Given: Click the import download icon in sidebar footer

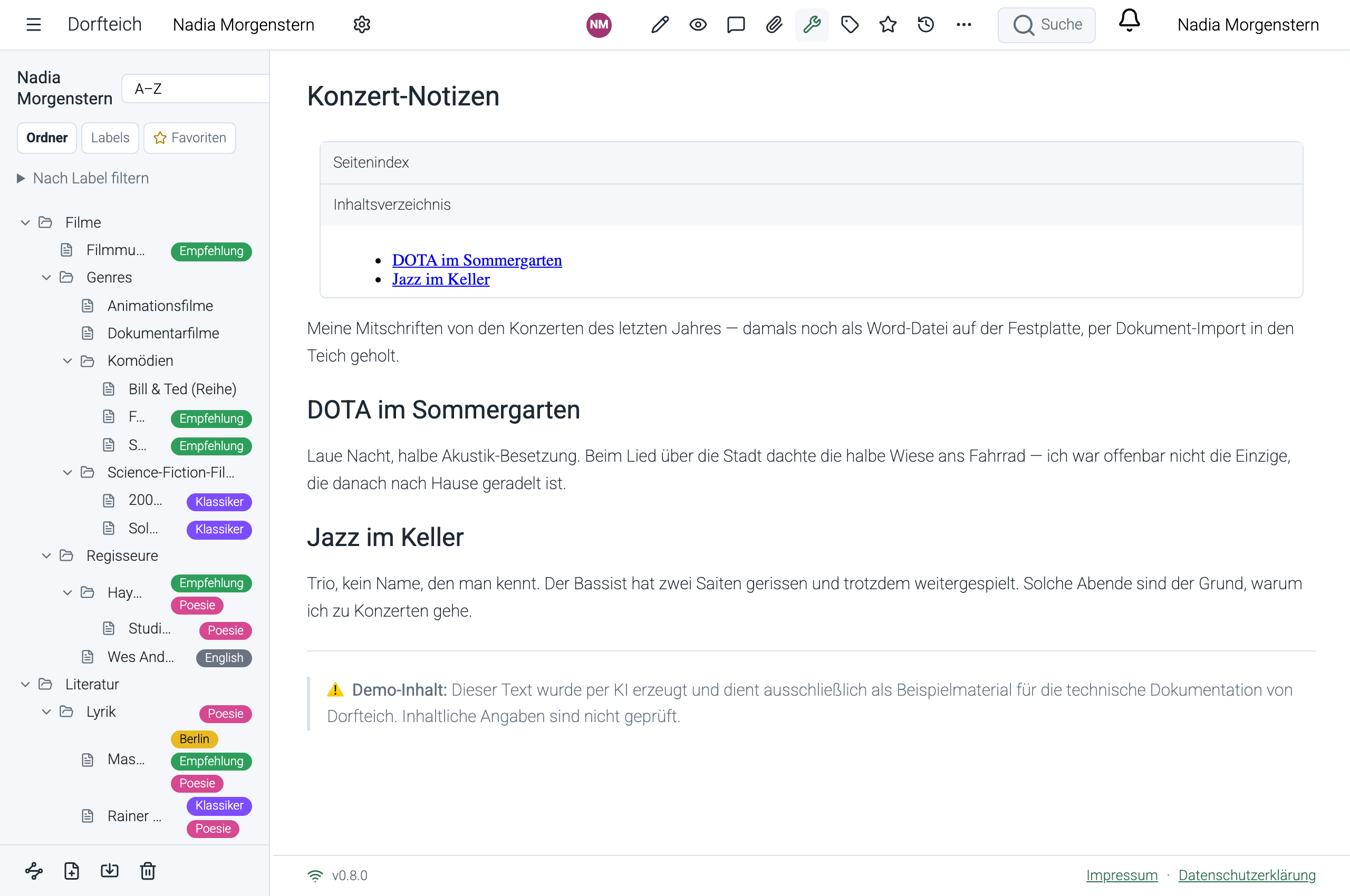Looking at the screenshot, I should coord(110,871).
